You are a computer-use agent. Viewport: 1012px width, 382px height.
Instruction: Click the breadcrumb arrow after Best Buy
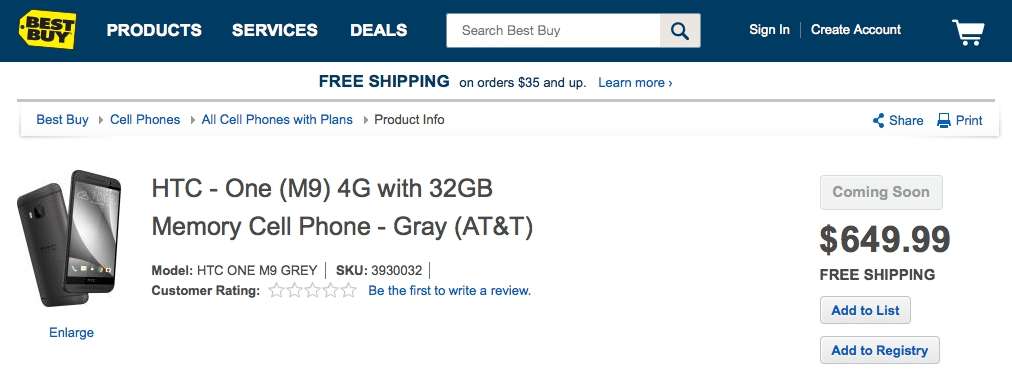[101, 119]
